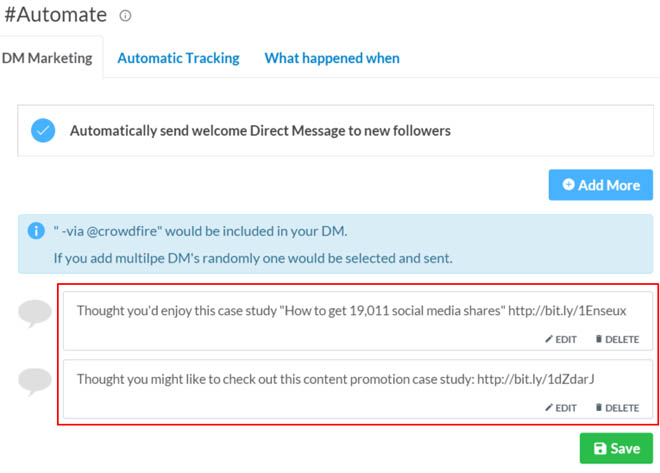Click the "Automatically send welcome Direct Message" label

[x=260, y=130]
